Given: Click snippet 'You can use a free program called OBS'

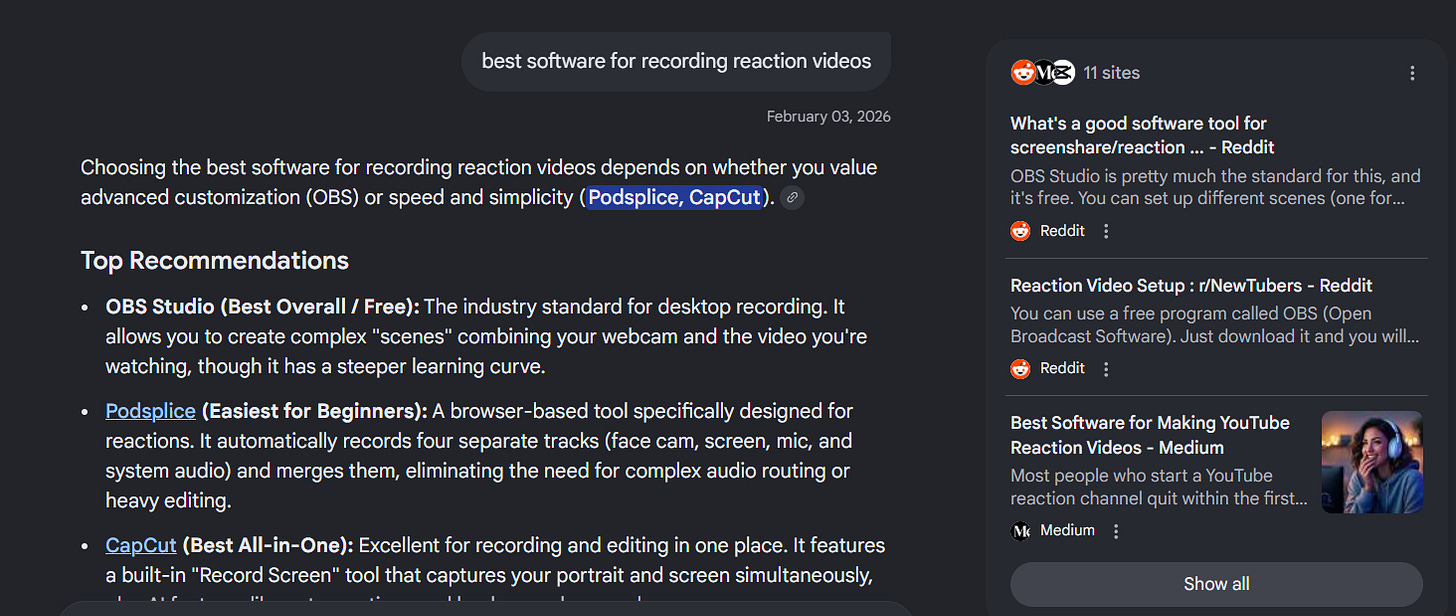Looking at the screenshot, I should click(1215, 325).
